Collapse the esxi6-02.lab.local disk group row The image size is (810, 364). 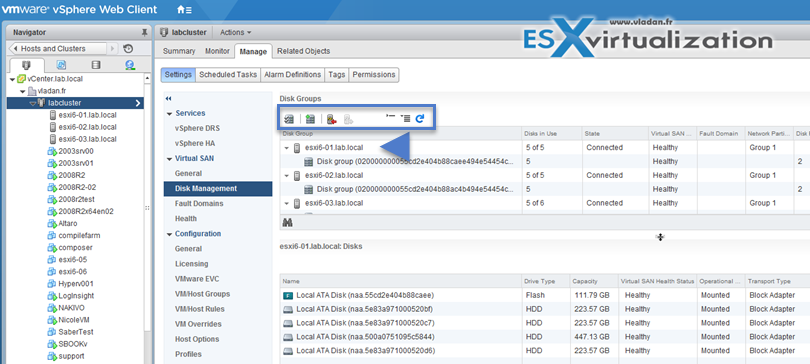click(x=286, y=176)
